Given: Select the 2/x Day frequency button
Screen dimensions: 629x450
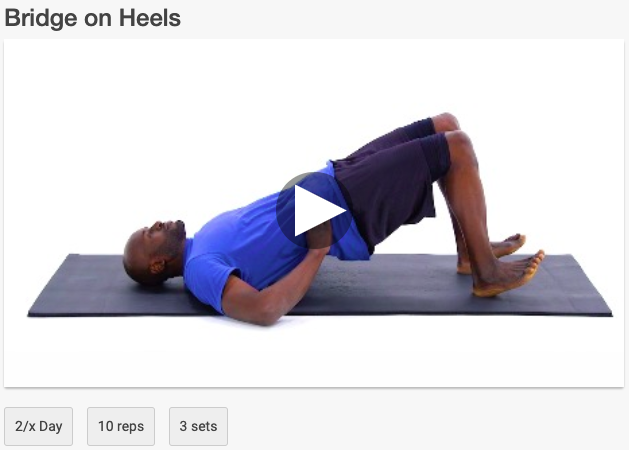Looking at the screenshot, I should [x=39, y=426].
